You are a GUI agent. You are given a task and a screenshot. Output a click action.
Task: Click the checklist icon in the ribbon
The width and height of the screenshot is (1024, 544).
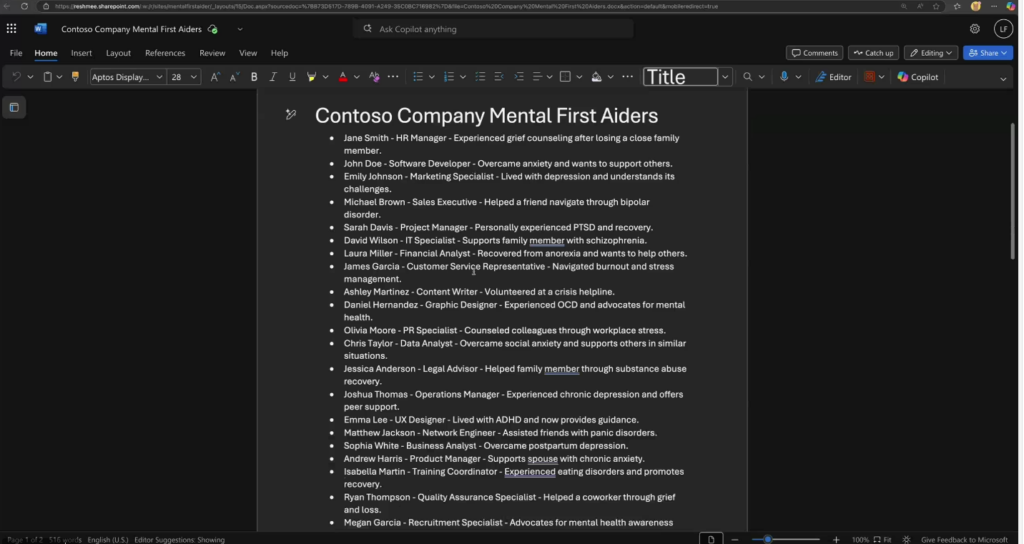click(x=480, y=77)
